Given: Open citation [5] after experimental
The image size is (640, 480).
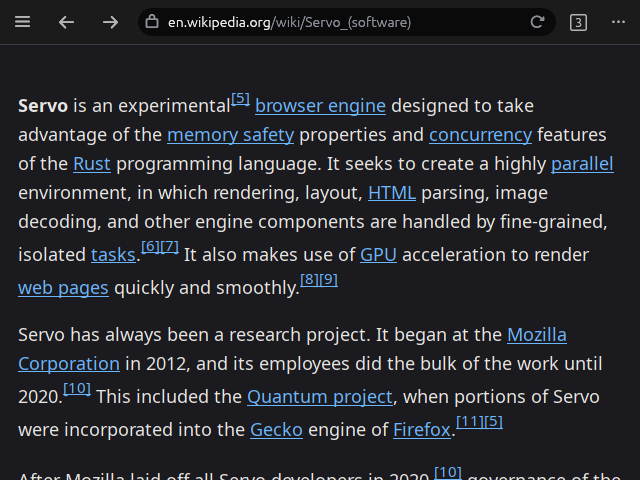Looking at the screenshot, I should coord(240,99).
